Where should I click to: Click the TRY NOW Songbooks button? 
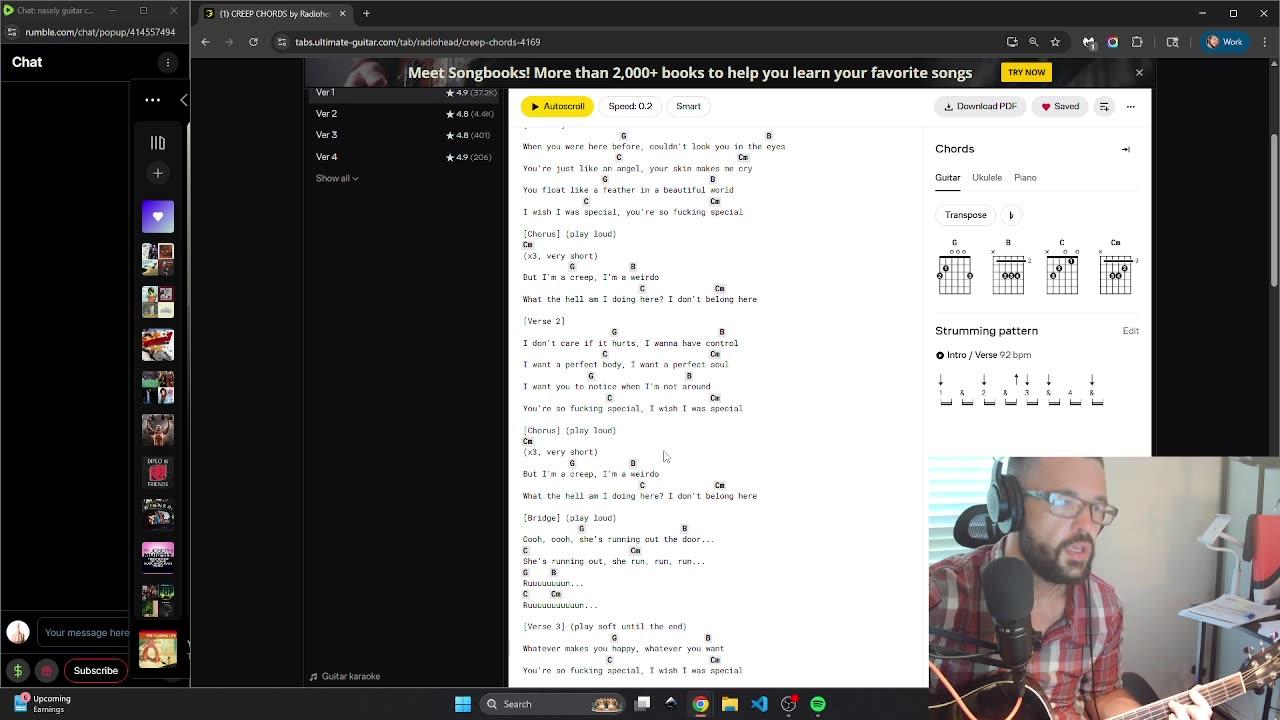coord(1026,72)
